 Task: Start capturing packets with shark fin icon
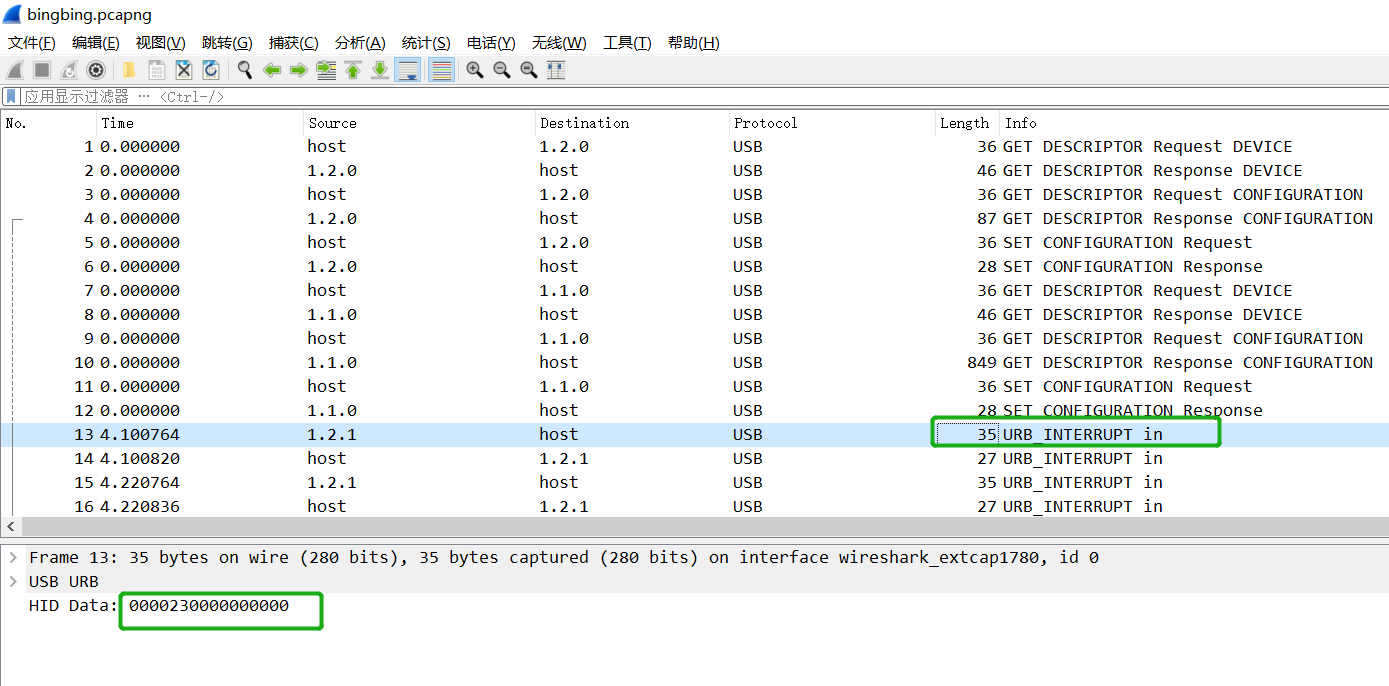(15, 70)
